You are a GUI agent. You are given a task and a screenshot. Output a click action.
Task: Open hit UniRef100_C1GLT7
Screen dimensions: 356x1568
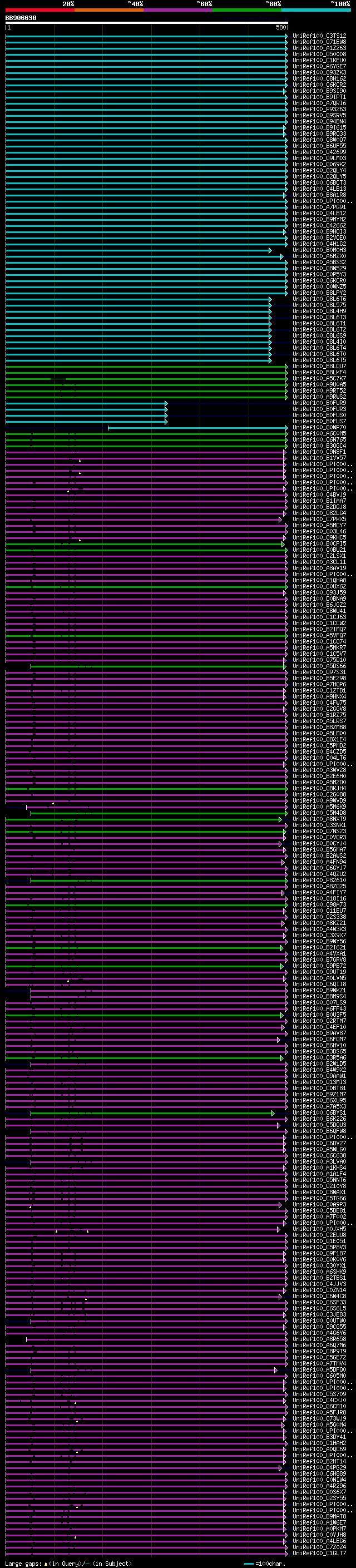(x=319, y=1553)
